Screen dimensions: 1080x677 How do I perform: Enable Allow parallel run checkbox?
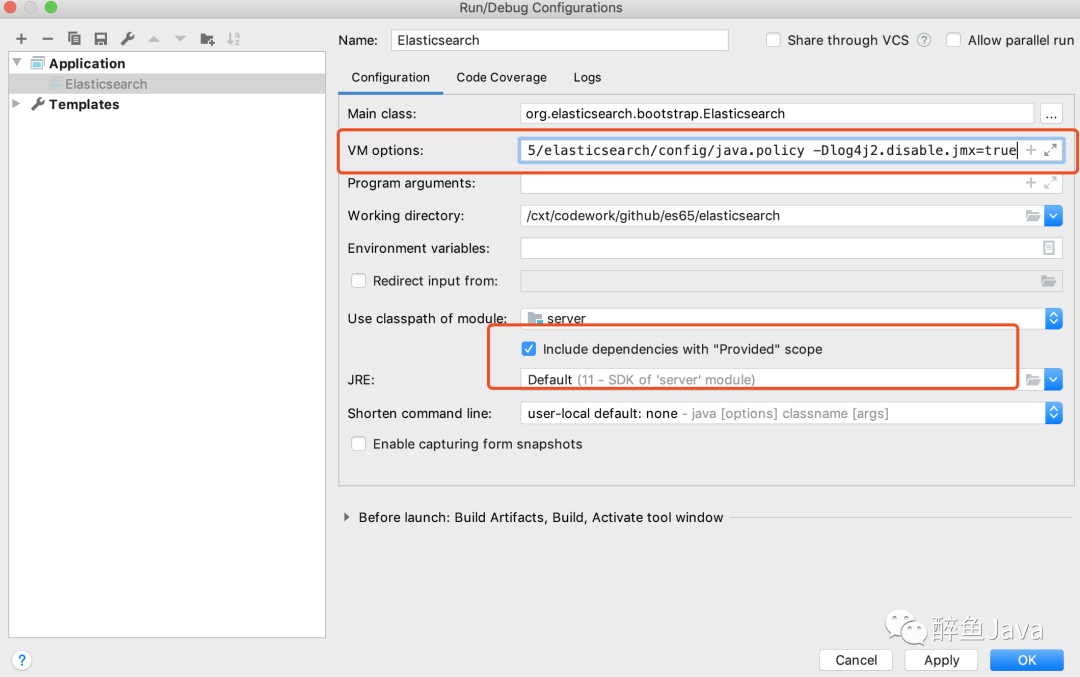953,40
